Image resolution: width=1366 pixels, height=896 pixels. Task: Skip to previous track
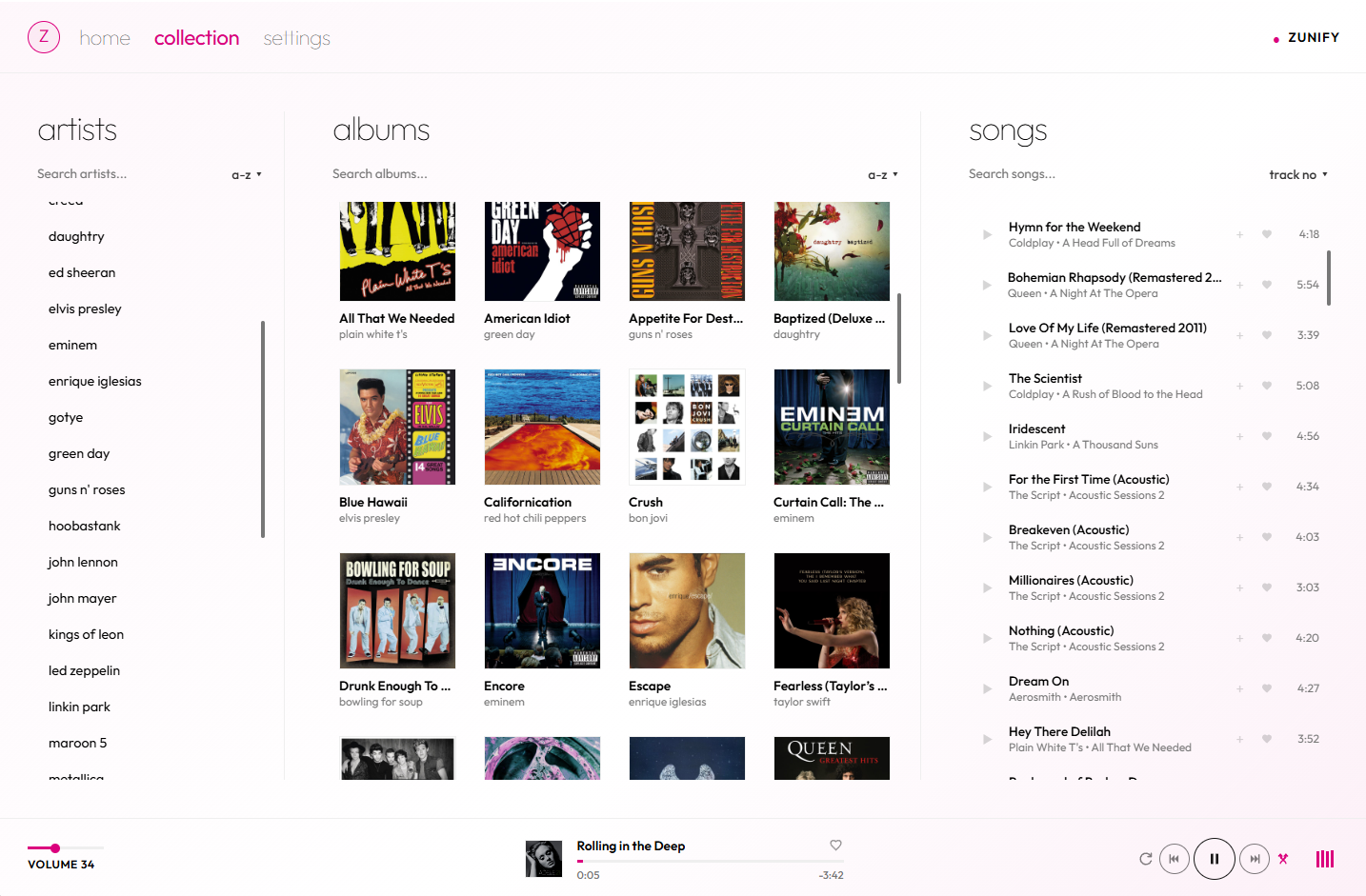(x=1174, y=859)
